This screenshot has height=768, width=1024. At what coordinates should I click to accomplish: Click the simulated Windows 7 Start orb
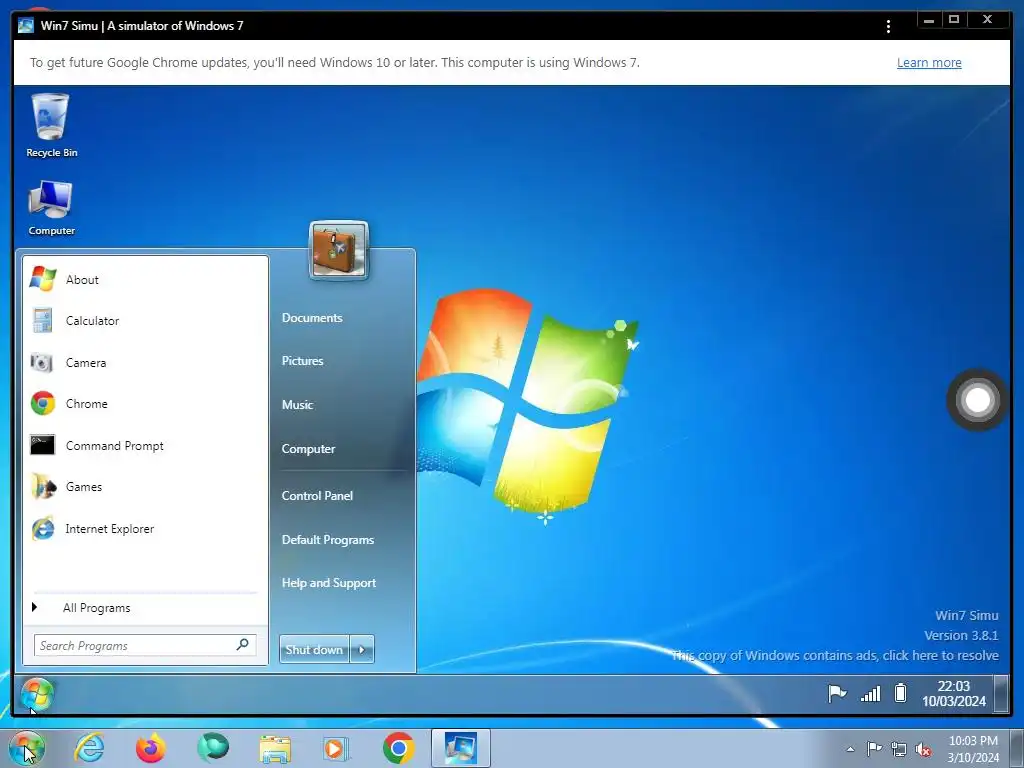[x=37, y=694]
